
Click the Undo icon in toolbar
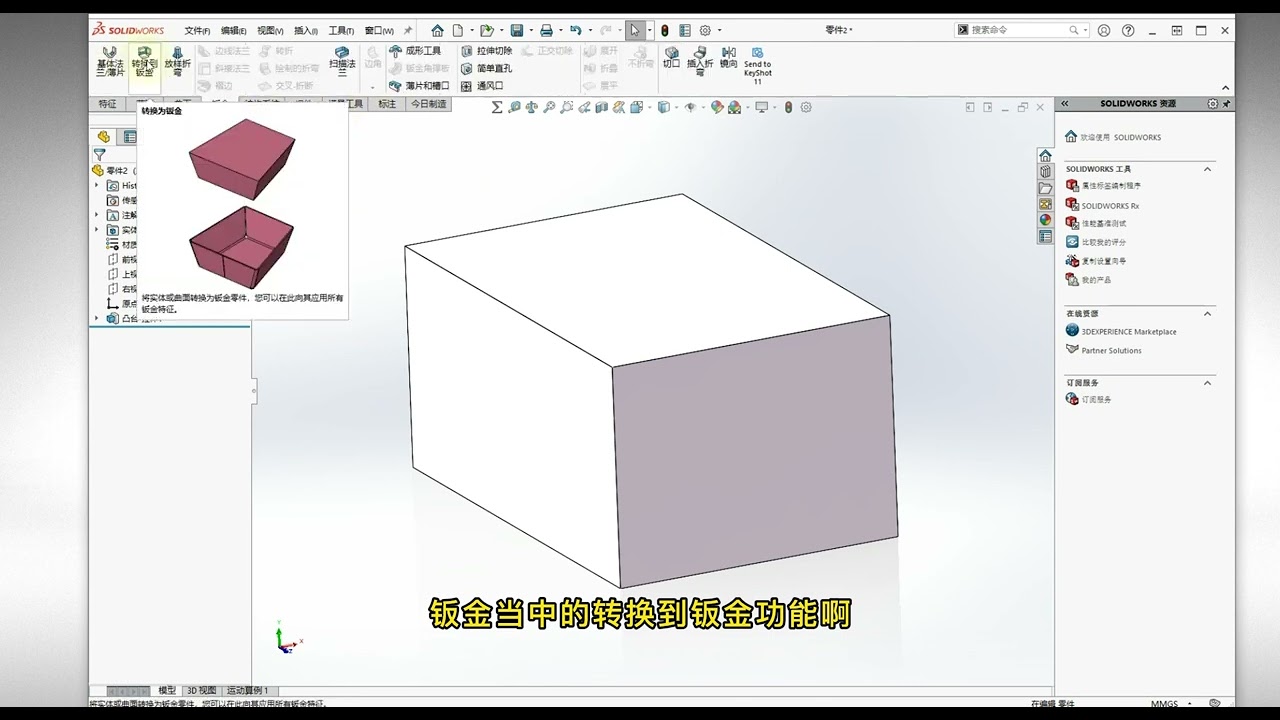(x=575, y=31)
